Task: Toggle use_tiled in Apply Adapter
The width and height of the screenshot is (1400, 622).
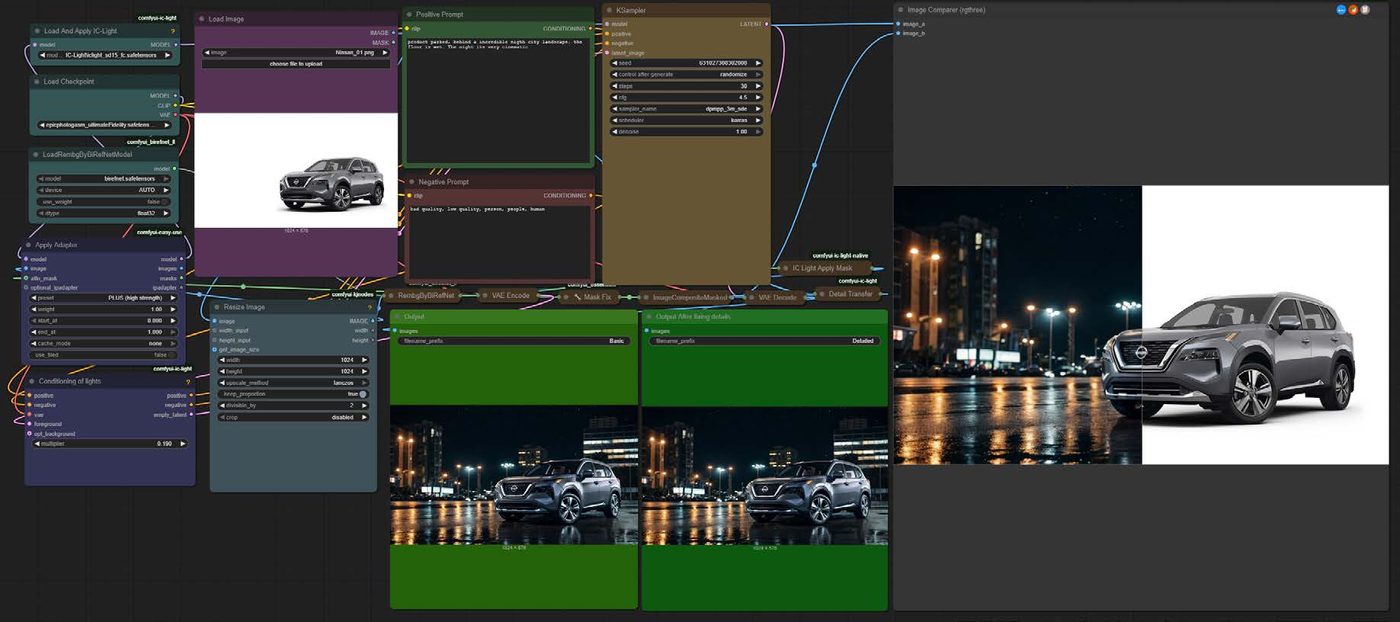Action: tap(104, 354)
